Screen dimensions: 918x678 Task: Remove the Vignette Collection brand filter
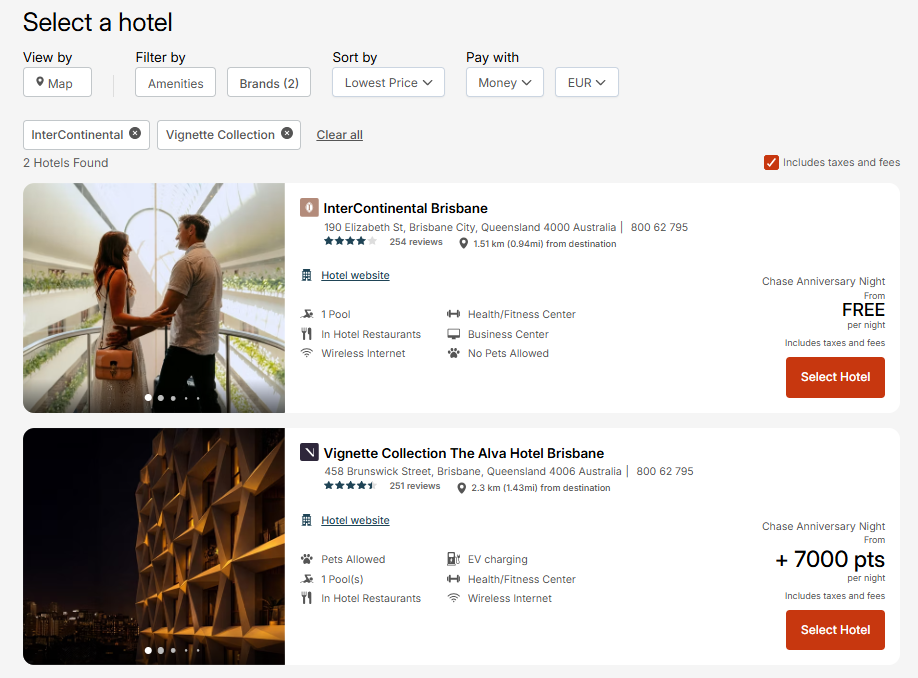pos(287,133)
